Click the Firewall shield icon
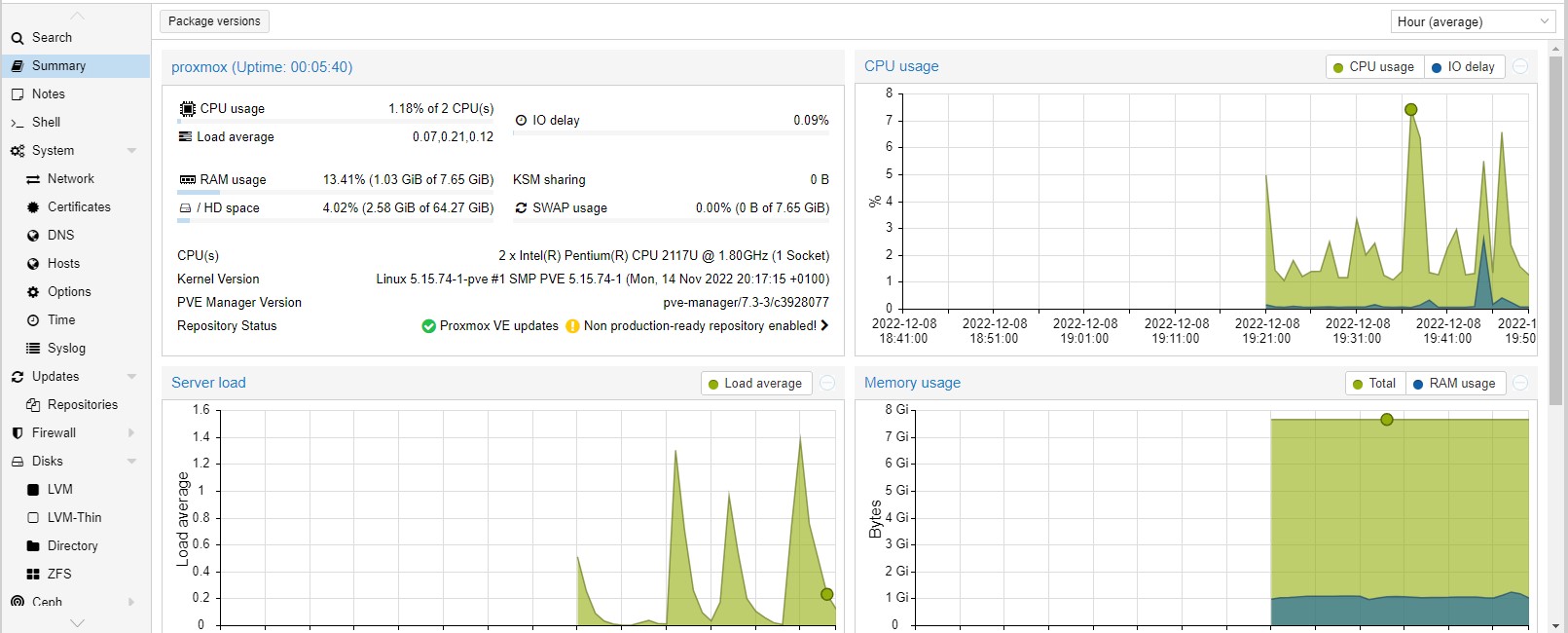 (18, 433)
